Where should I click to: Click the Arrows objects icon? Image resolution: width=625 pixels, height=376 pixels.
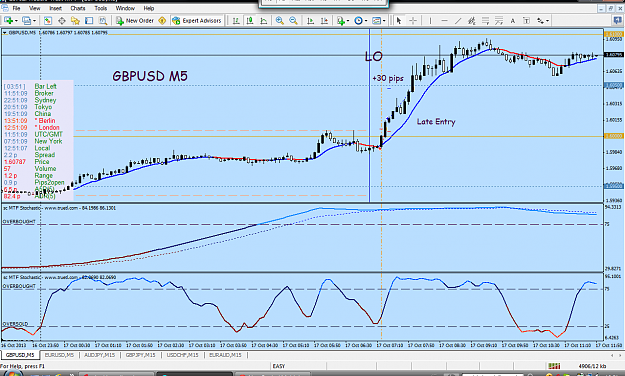point(540,20)
